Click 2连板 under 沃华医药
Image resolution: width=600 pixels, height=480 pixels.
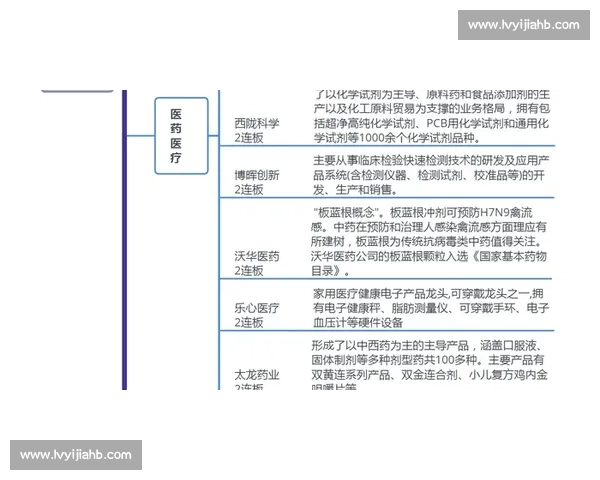tap(249, 271)
